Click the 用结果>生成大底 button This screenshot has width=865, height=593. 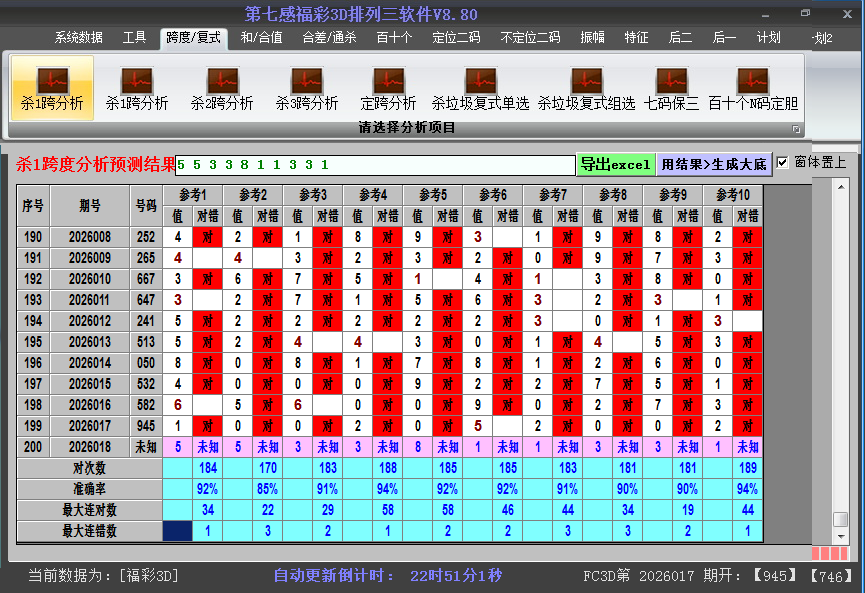pos(714,164)
